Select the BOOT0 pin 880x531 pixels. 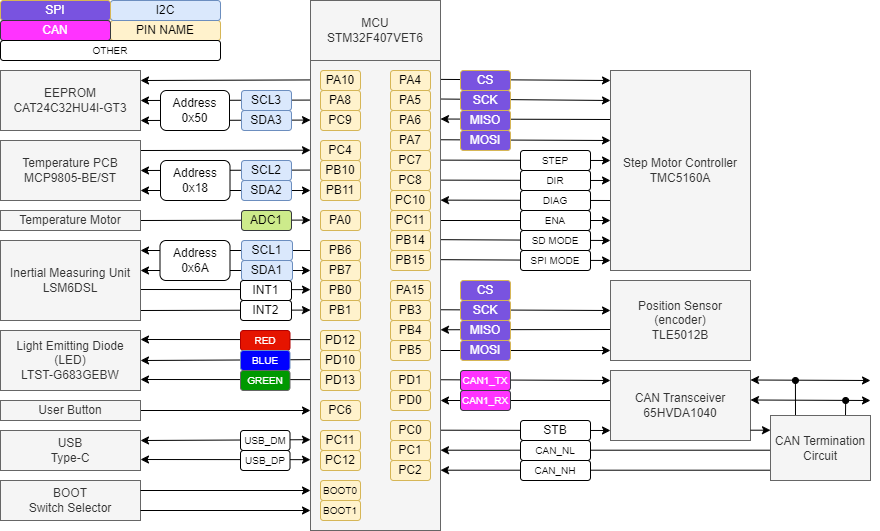[x=340, y=491]
